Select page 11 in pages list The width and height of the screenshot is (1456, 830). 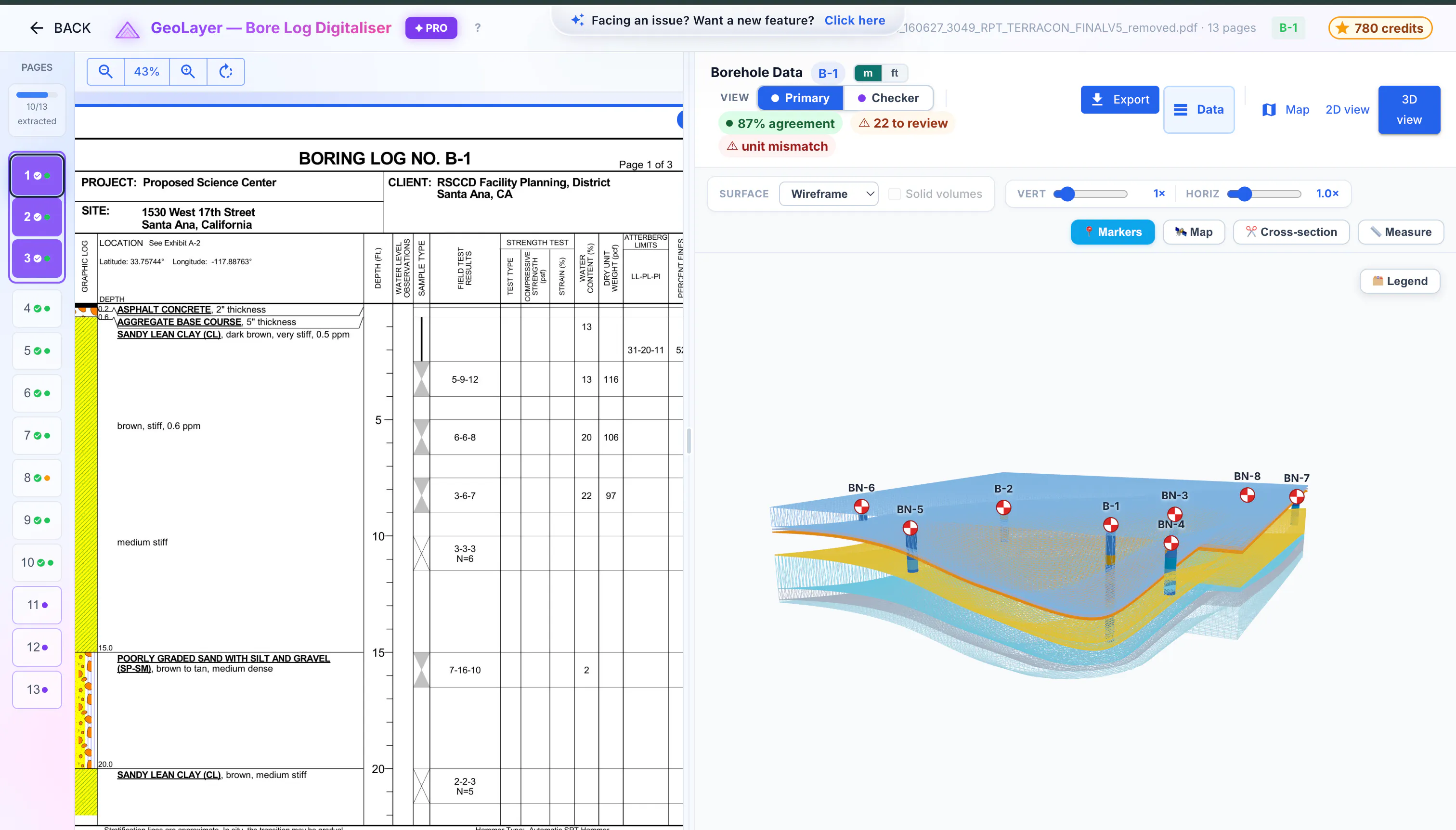tap(37, 605)
